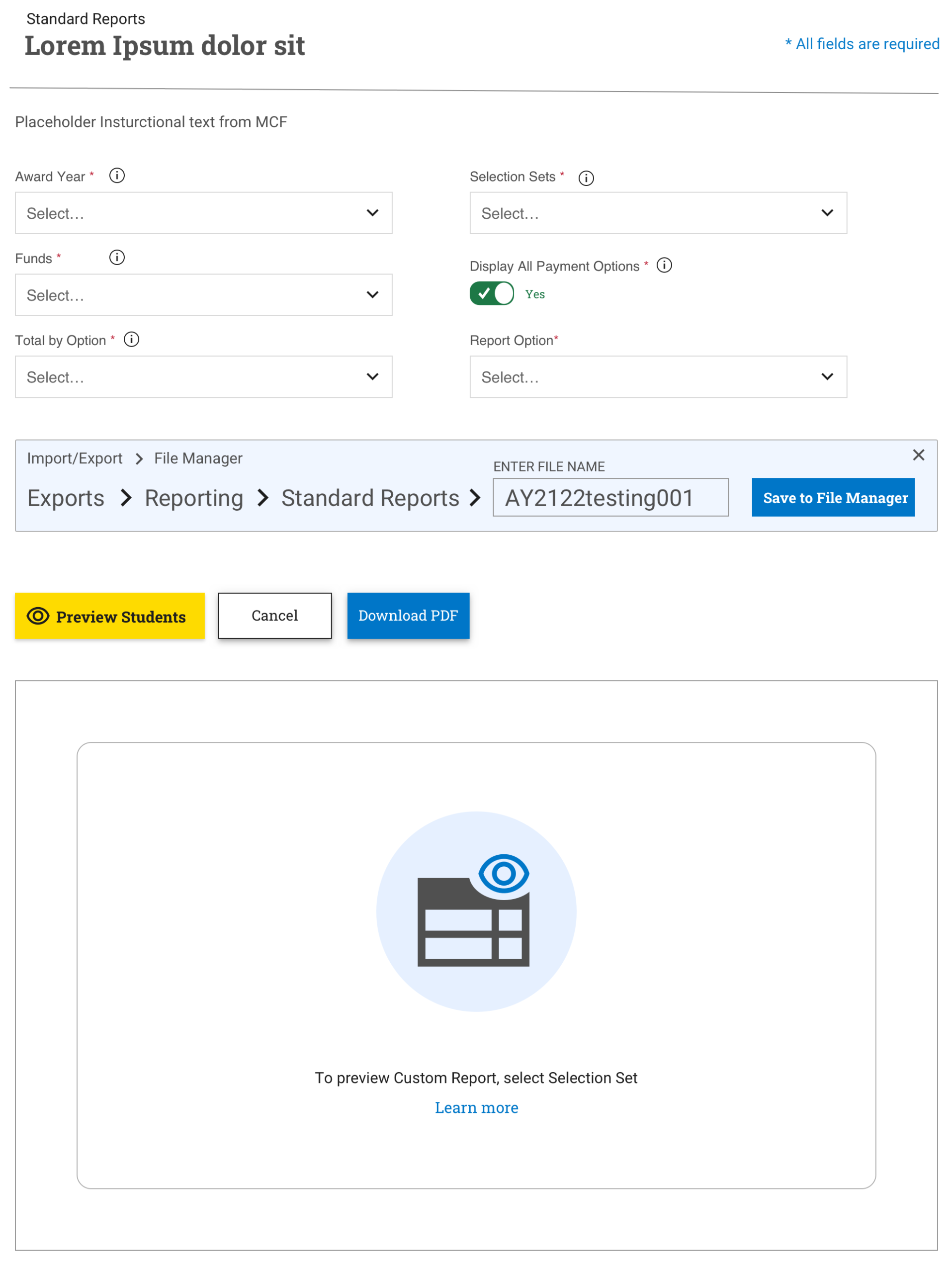
Task: Click the Preview Students button
Action: [109, 616]
